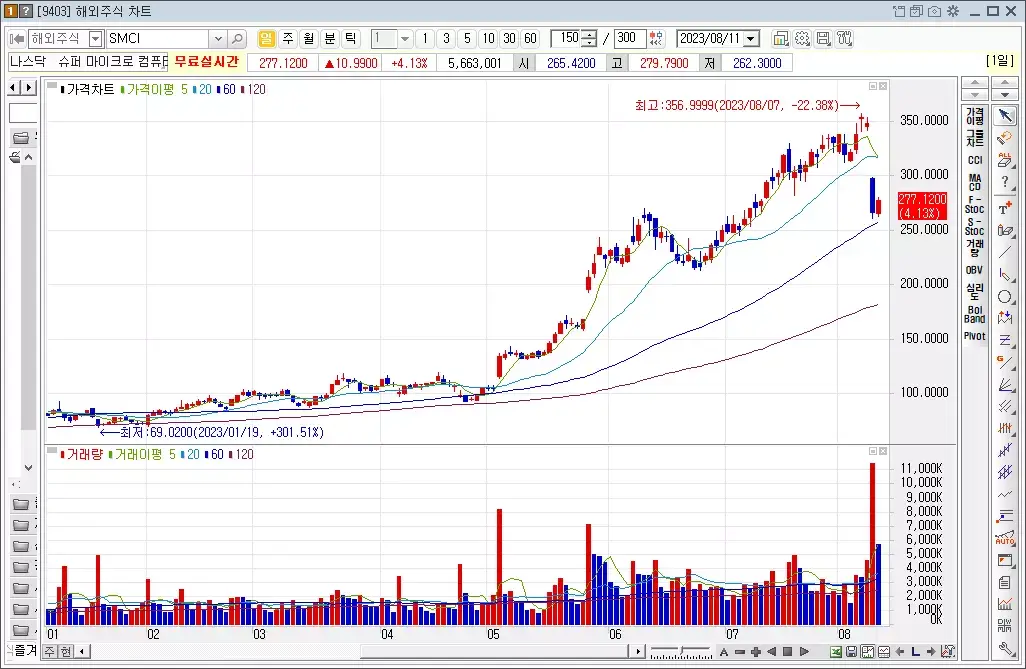1026x669 pixels.
Task: Add the S-Stoc indicator
Action: (x=975, y=226)
